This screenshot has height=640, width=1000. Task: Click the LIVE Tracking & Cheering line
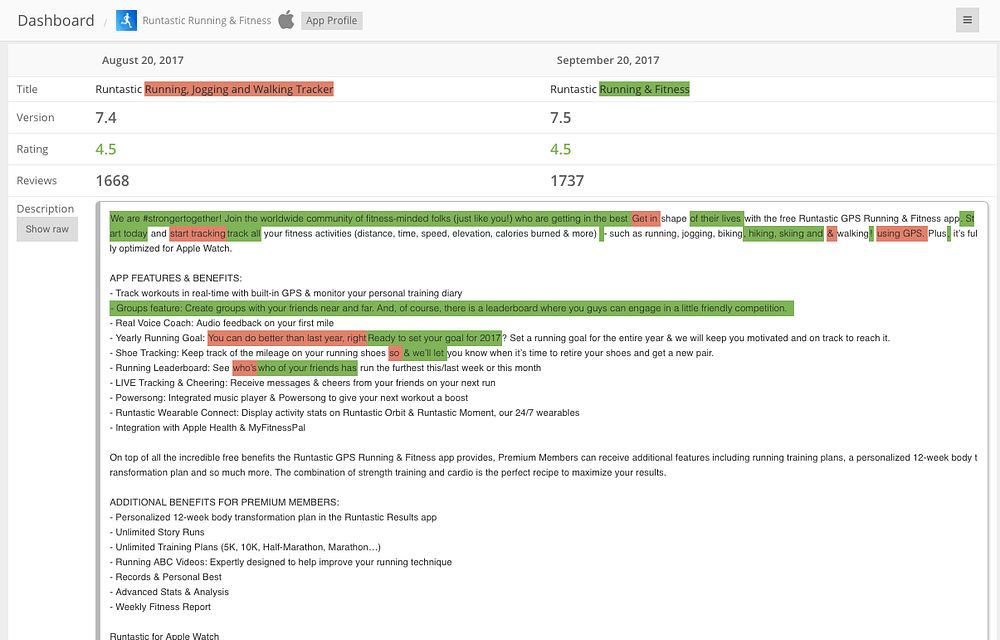(x=302, y=383)
